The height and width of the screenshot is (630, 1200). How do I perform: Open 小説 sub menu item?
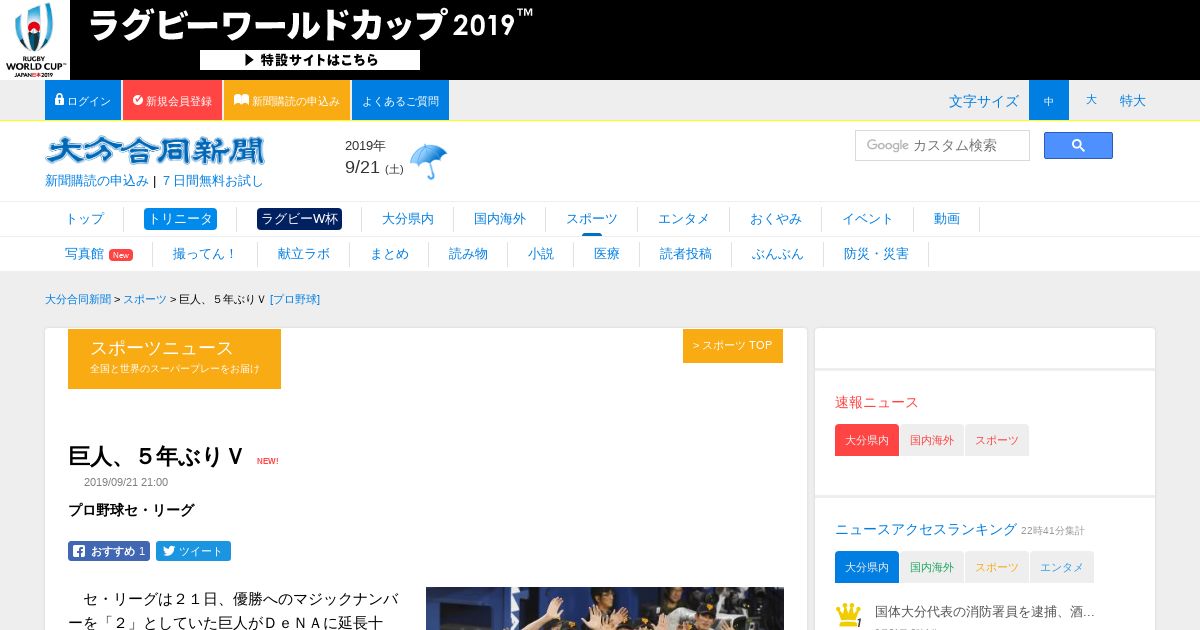[541, 254]
